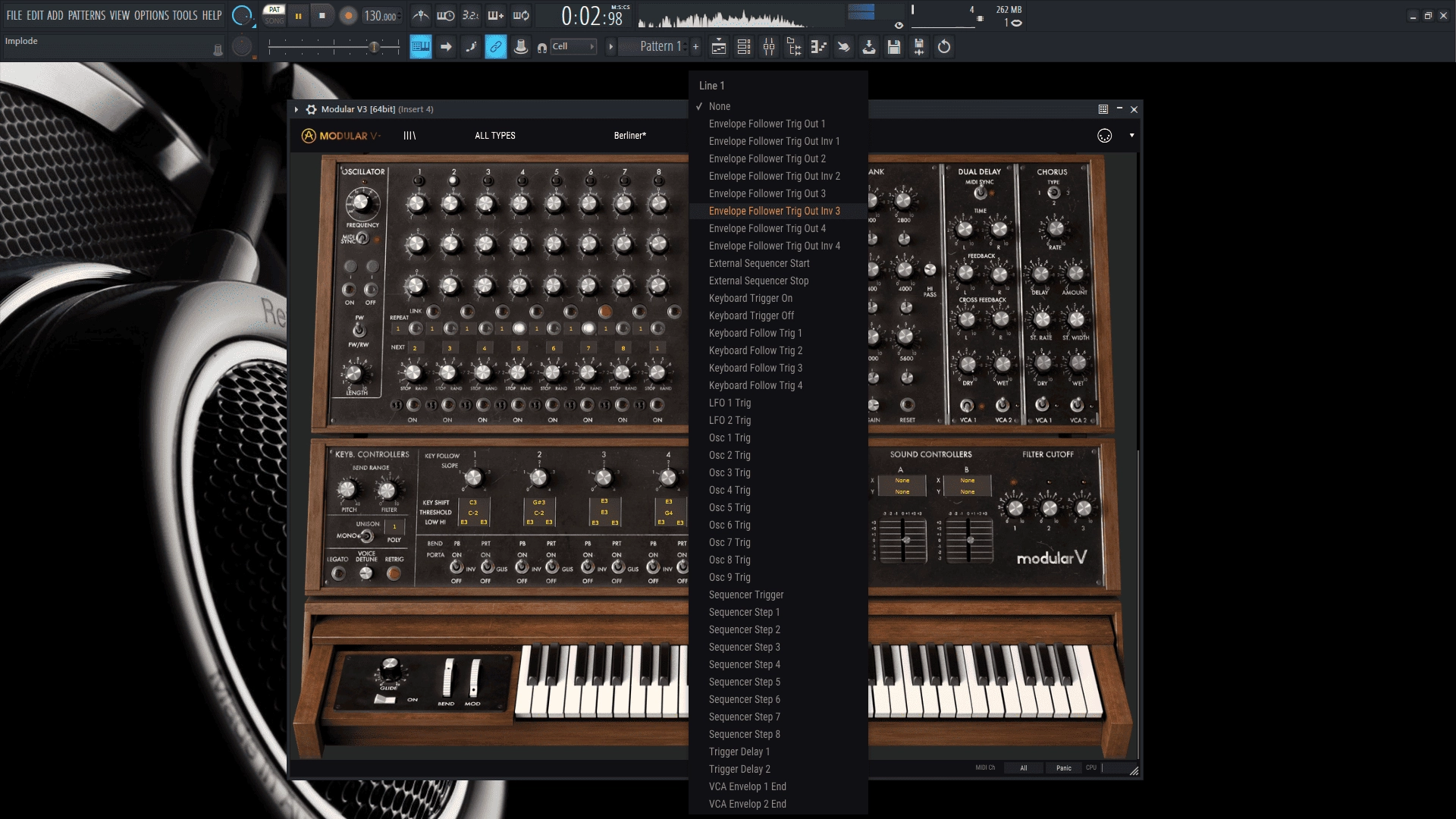Toggle step editing mode icon

(471, 47)
